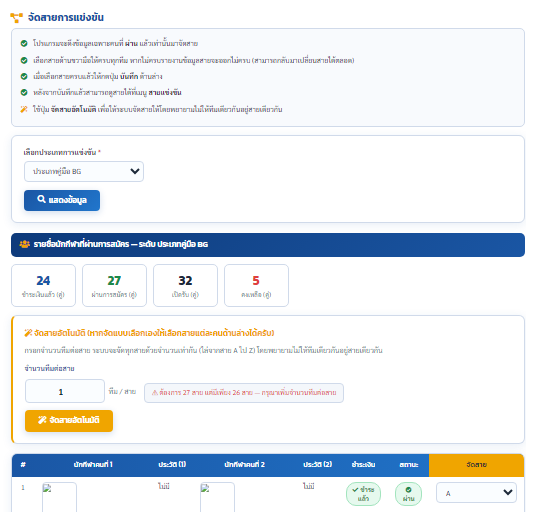The image size is (535, 512).
Task: Click the teams per group number field
Action: coord(65,391)
